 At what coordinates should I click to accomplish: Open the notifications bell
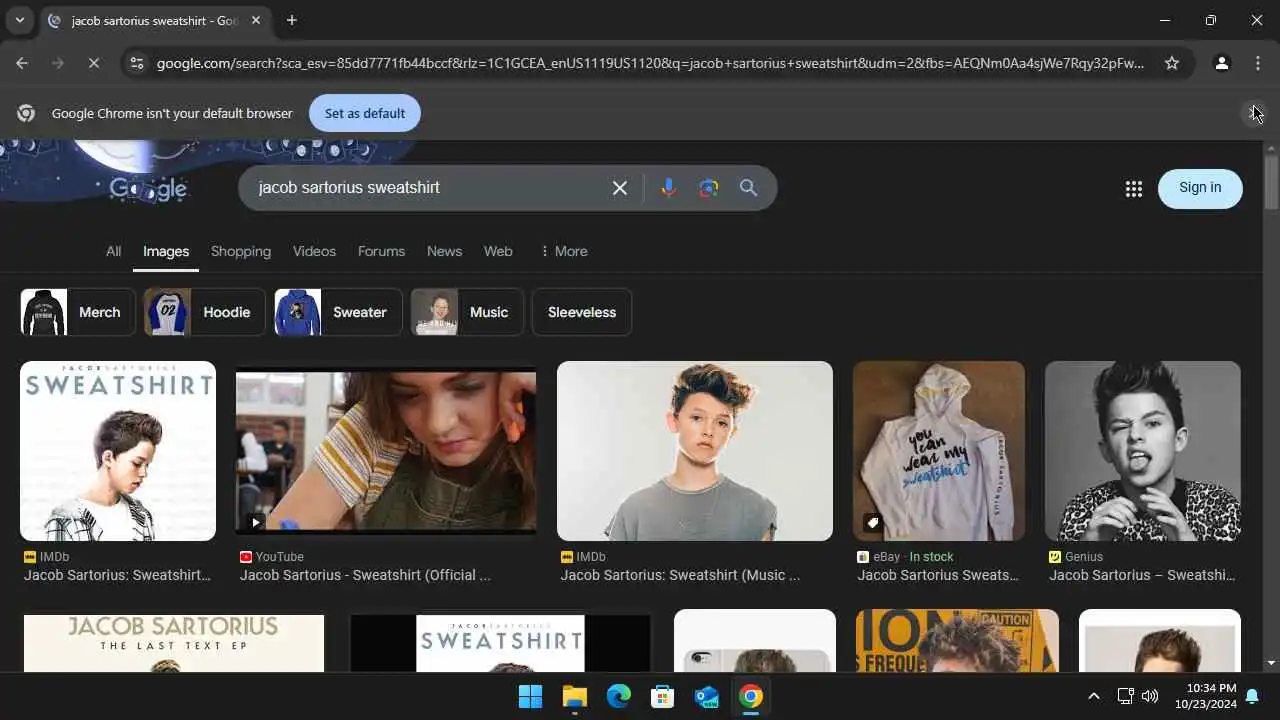[1251, 696]
